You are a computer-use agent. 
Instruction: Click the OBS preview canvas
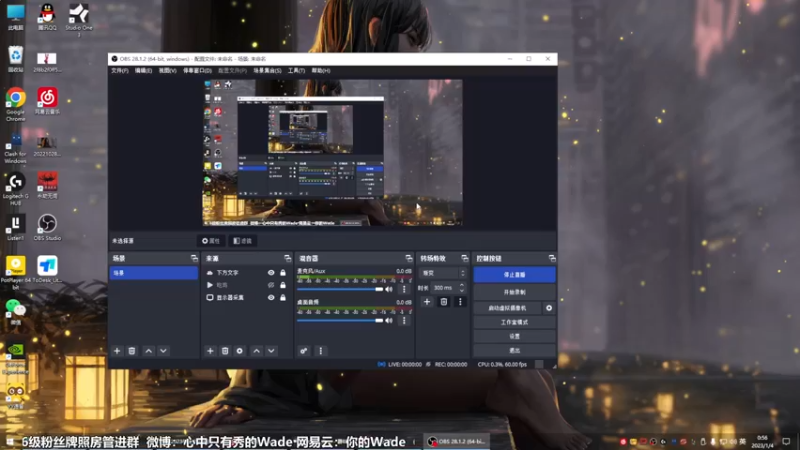[333, 152]
